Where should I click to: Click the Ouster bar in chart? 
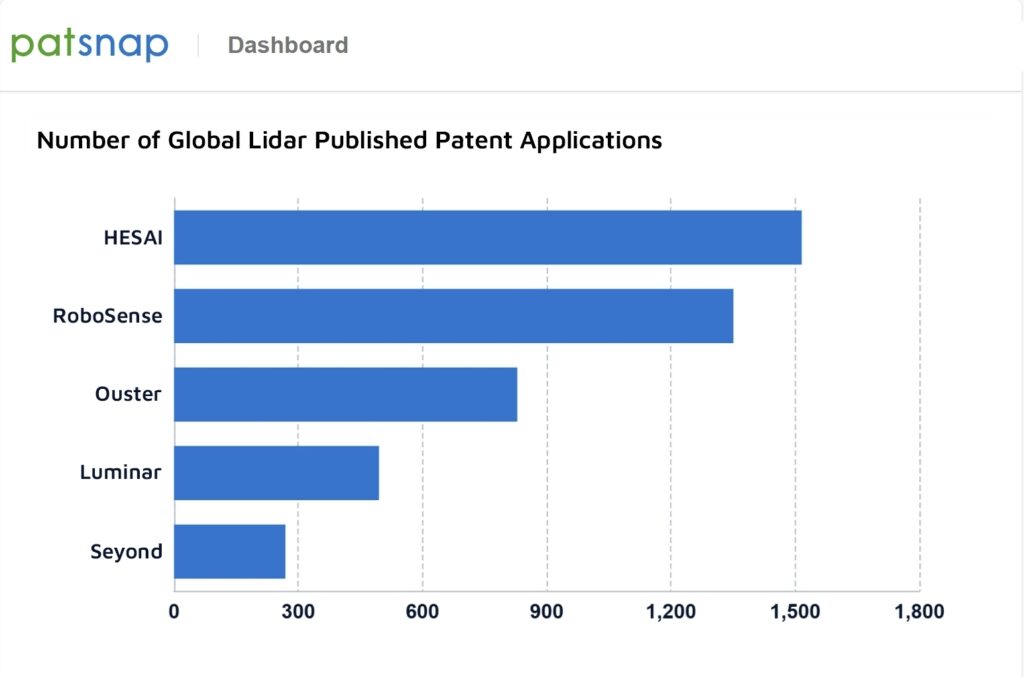click(345, 394)
